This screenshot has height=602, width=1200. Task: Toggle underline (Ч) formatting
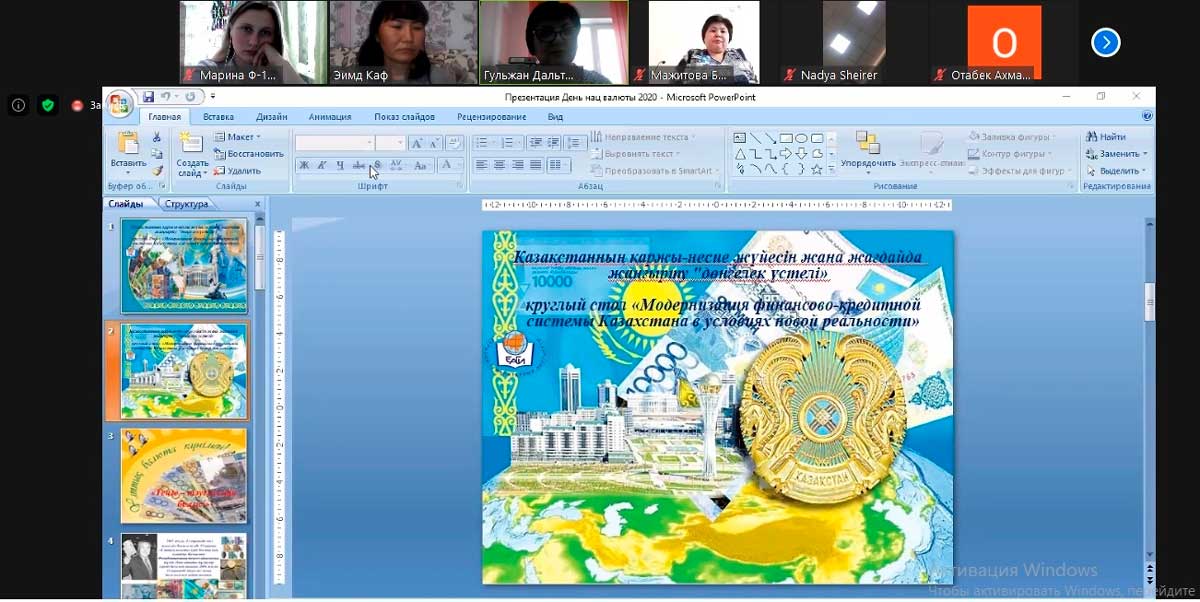point(340,165)
